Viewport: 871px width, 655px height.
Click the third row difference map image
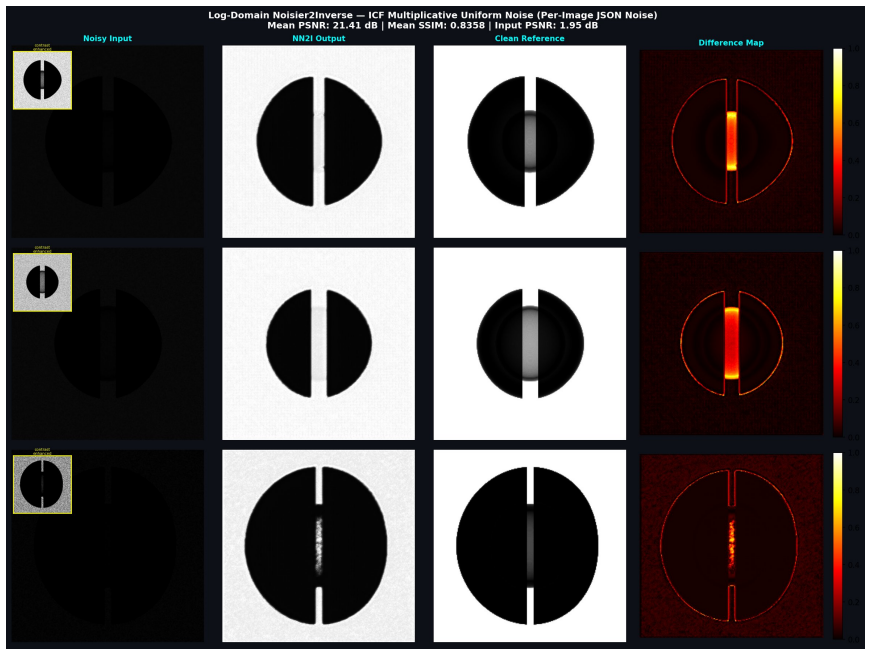pos(731,546)
